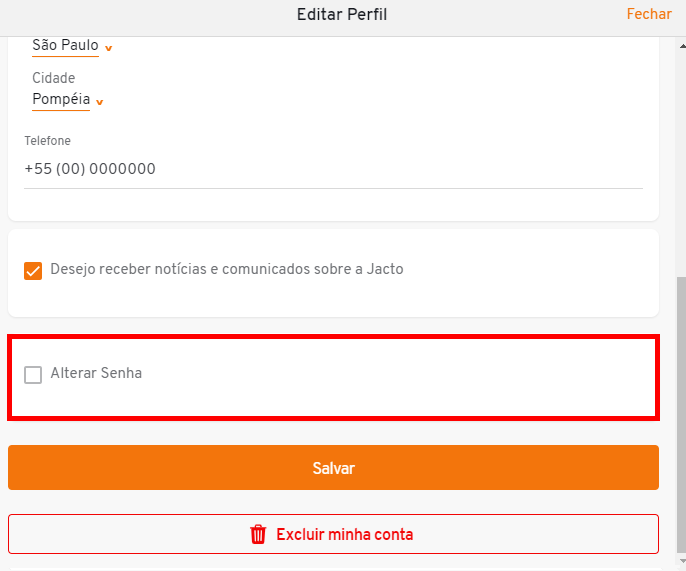Click the news and communications label text

tap(227, 269)
